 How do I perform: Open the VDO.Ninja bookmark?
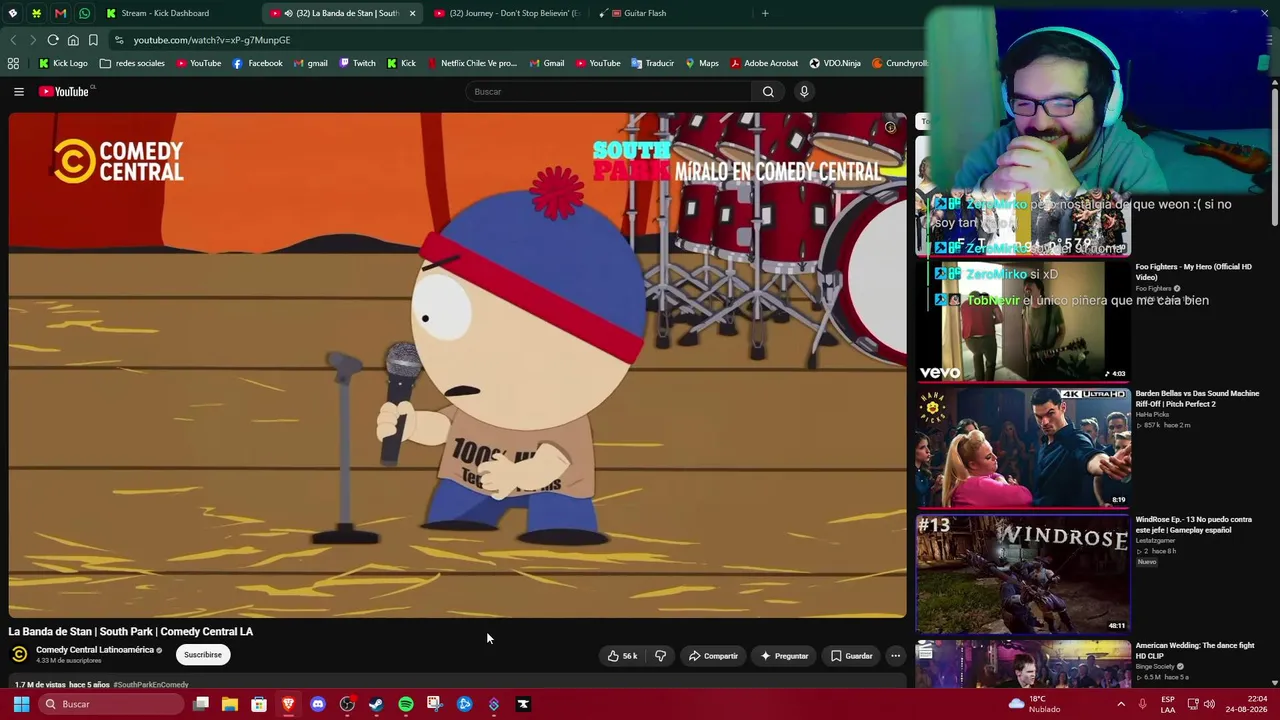click(835, 63)
